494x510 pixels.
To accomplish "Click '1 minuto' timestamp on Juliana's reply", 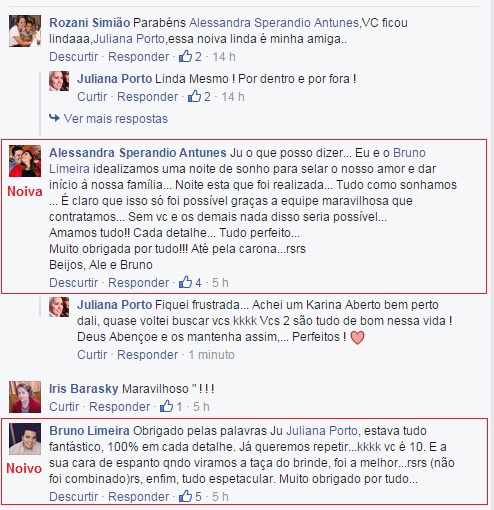I will [212, 355].
